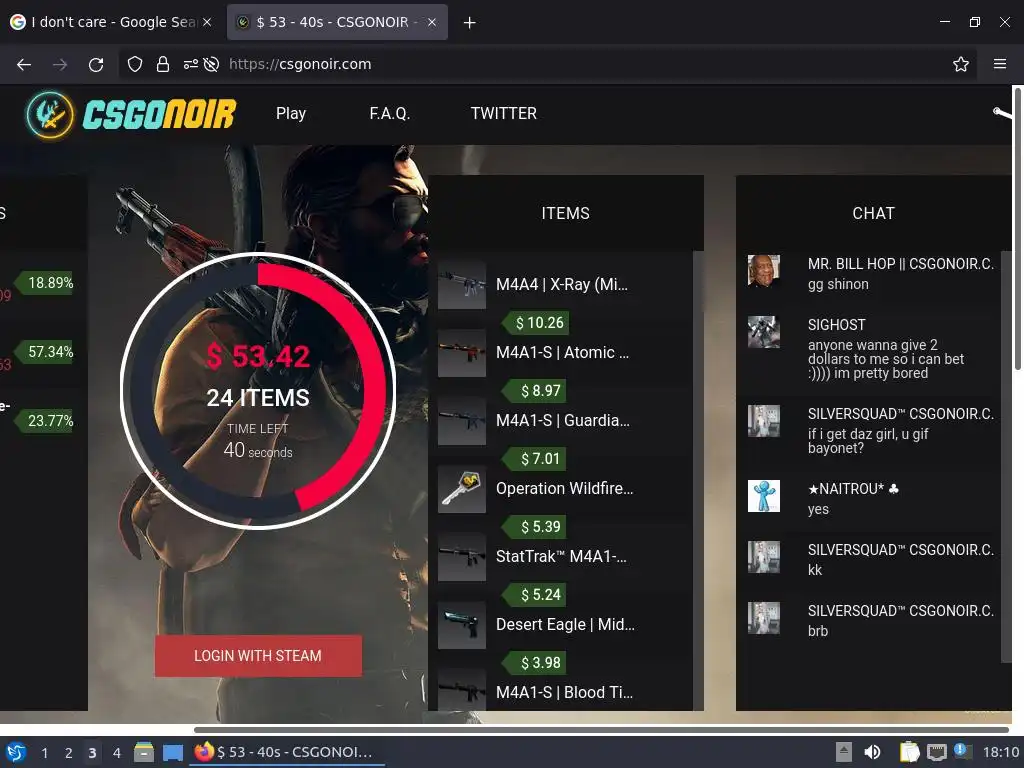Image resolution: width=1024 pixels, height=768 pixels.
Task: Click the $ 3.98 price tag
Action: 534,662
